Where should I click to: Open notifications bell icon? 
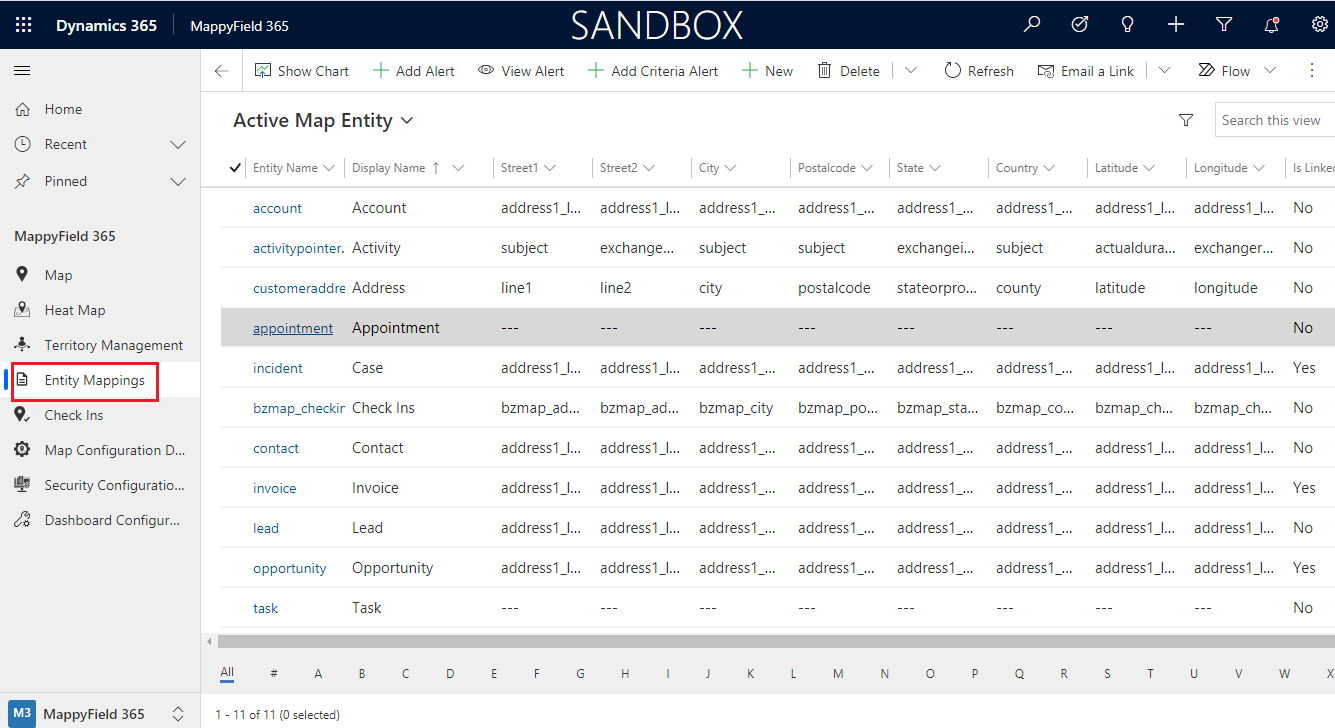tap(1272, 25)
